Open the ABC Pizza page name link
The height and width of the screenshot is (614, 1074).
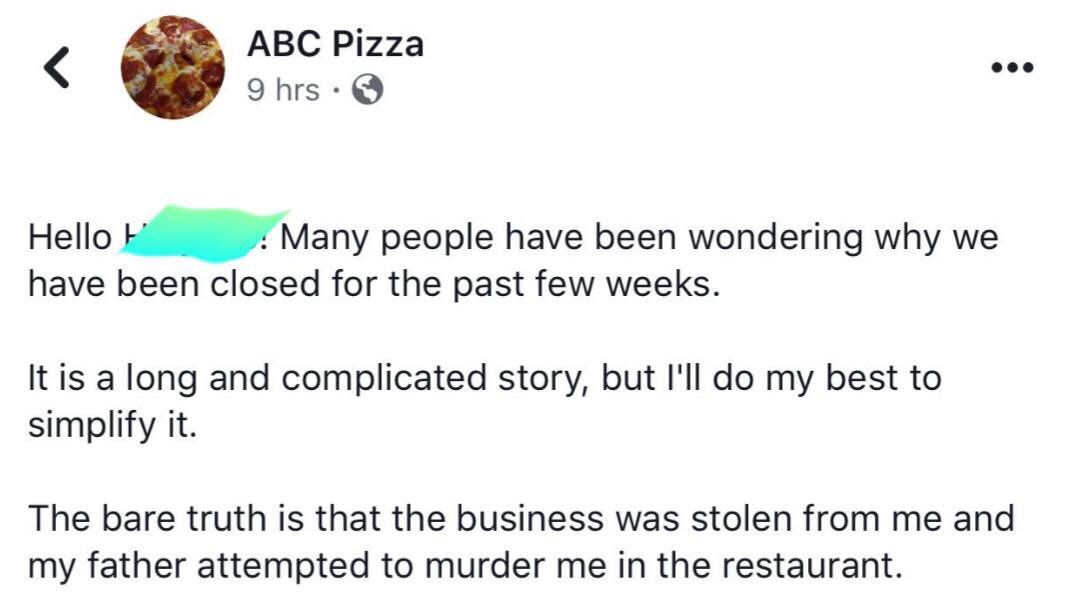click(334, 44)
